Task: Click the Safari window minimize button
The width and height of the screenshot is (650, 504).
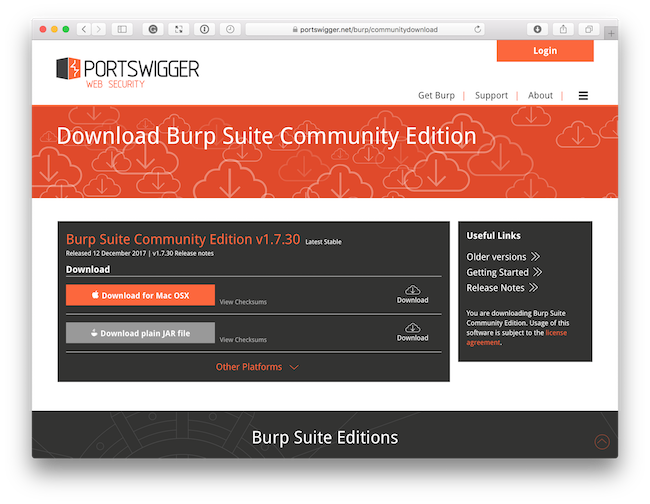Action: pyautogui.click(x=54, y=29)
